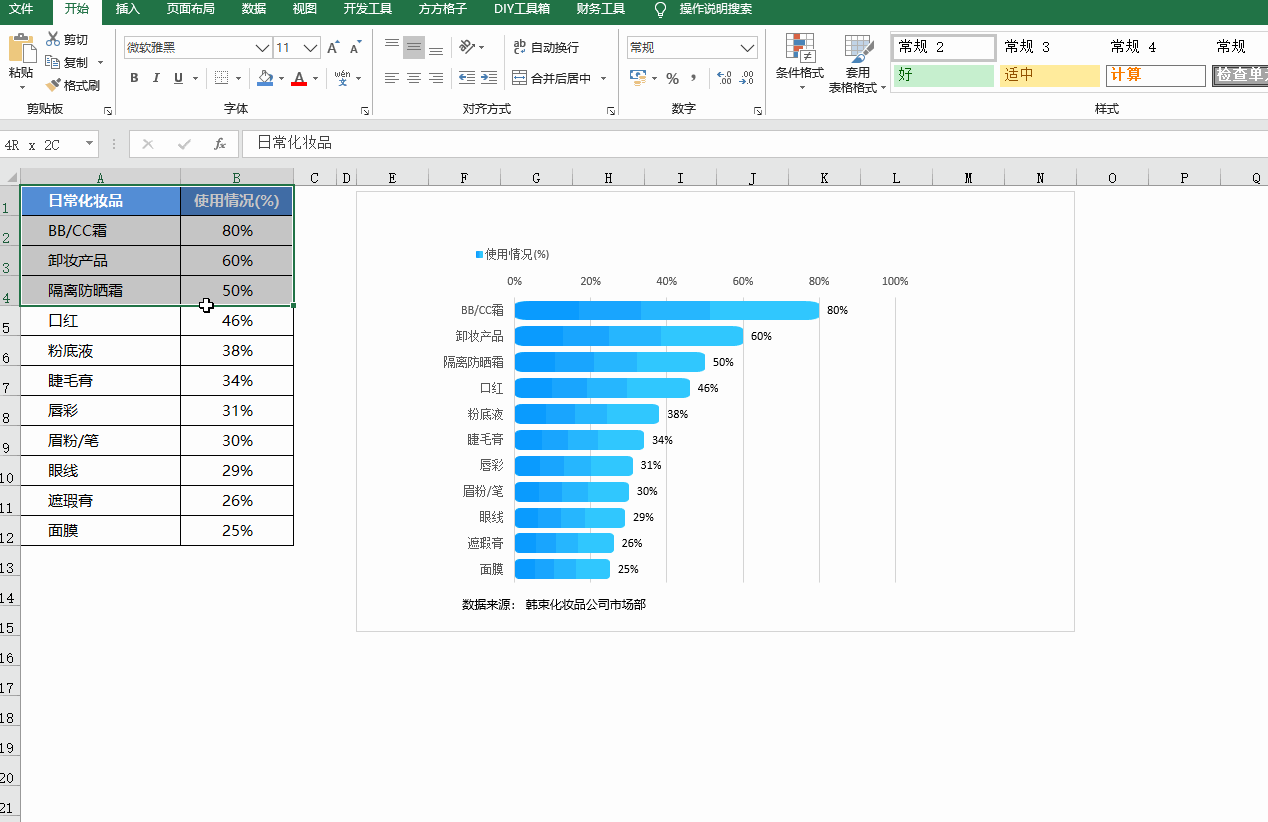Click the insert function fx icon

pos(220,144)
